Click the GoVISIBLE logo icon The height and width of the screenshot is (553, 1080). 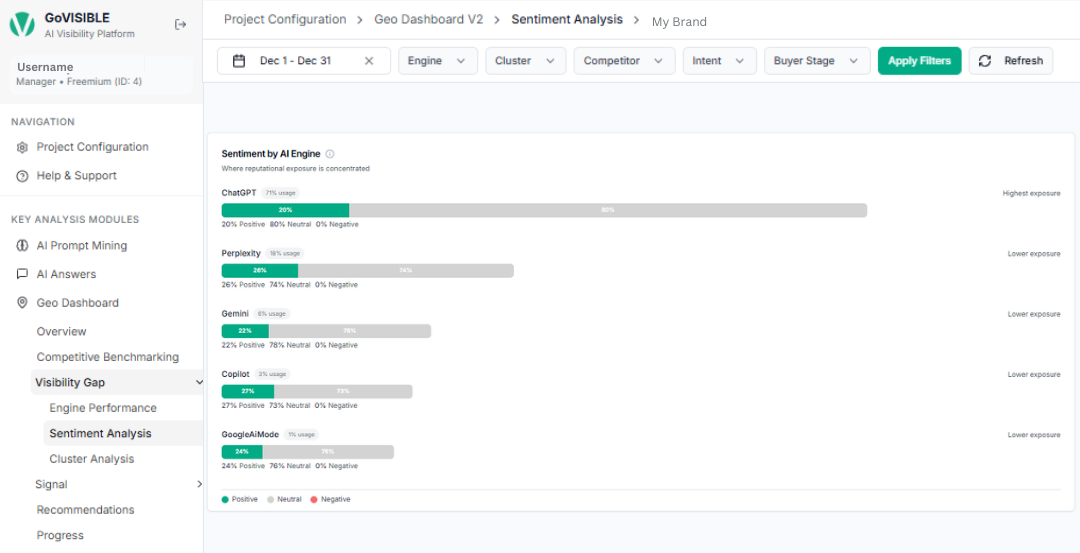coord(21,25)
